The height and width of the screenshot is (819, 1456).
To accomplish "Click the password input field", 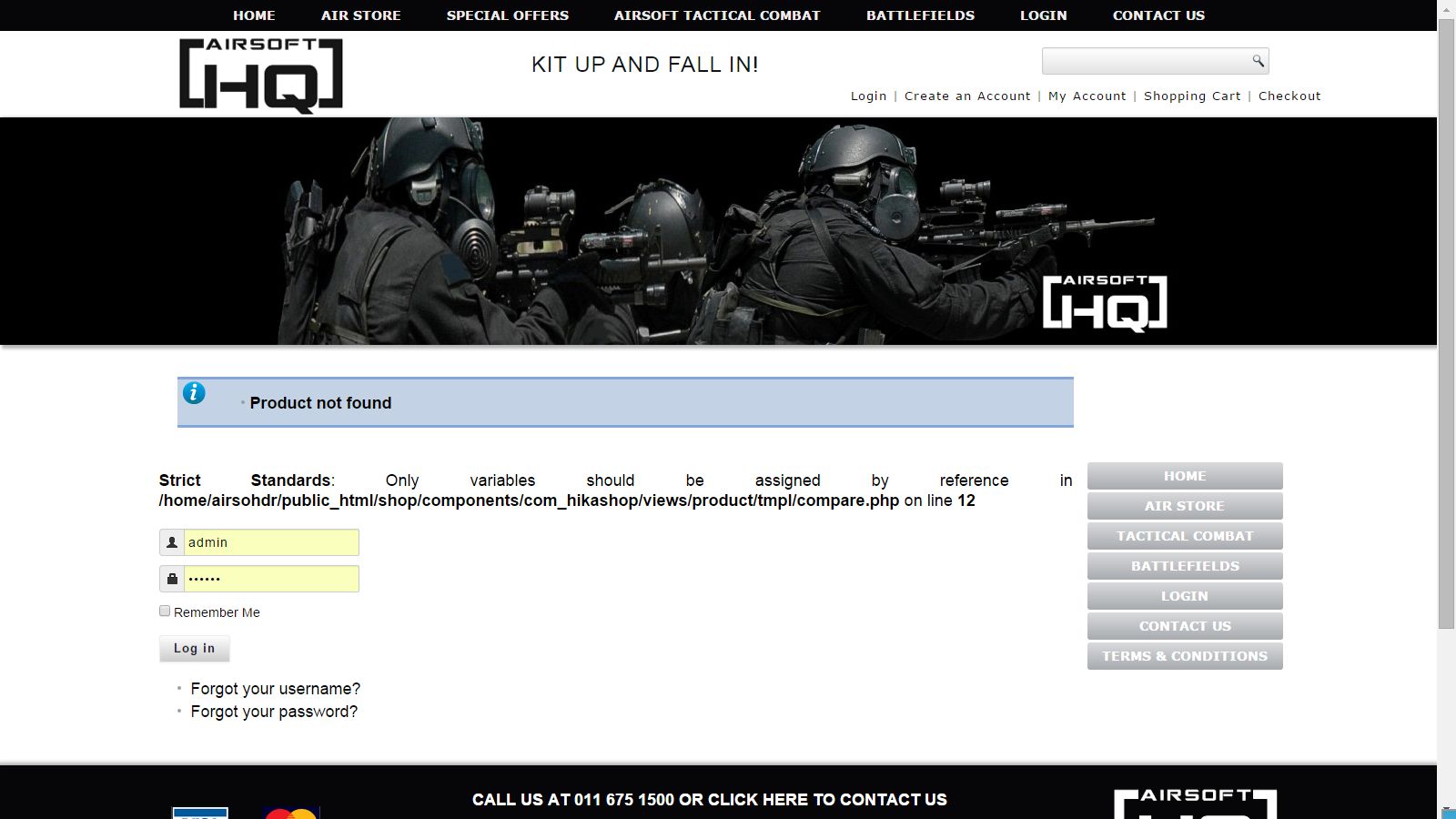I will tap(271, 579).
